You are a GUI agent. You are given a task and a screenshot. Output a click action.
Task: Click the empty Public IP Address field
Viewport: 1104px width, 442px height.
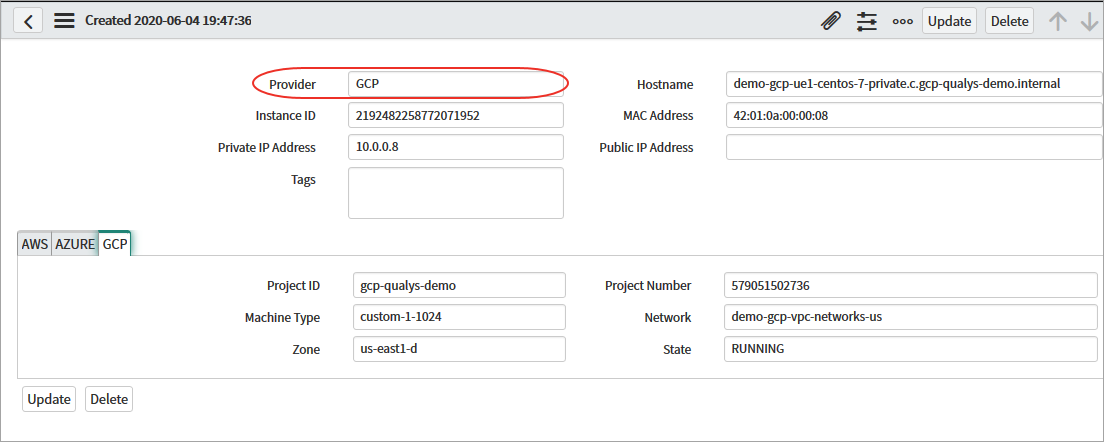coord(914,147)
